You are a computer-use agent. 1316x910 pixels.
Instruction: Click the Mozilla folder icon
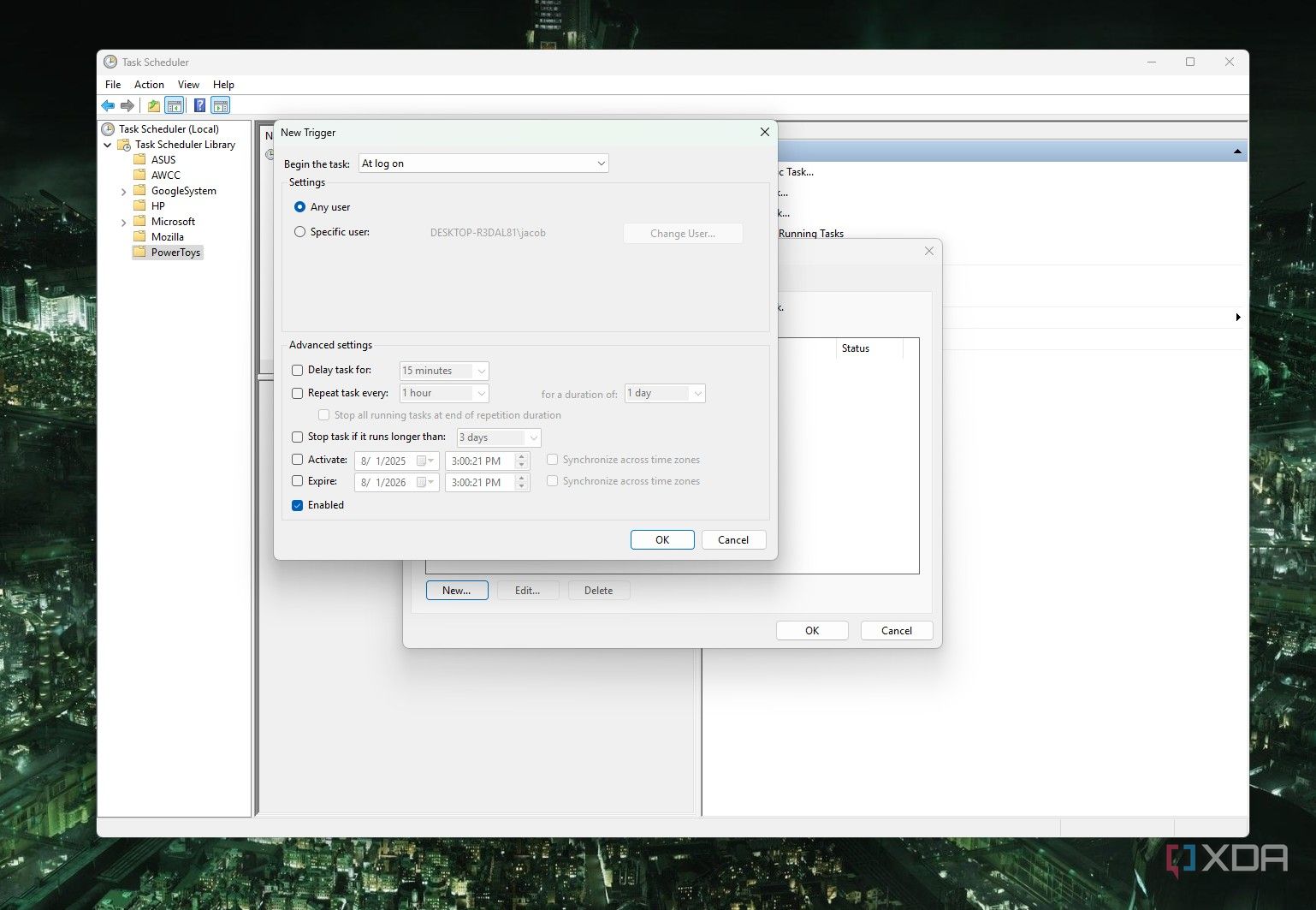tap(139, 237)
